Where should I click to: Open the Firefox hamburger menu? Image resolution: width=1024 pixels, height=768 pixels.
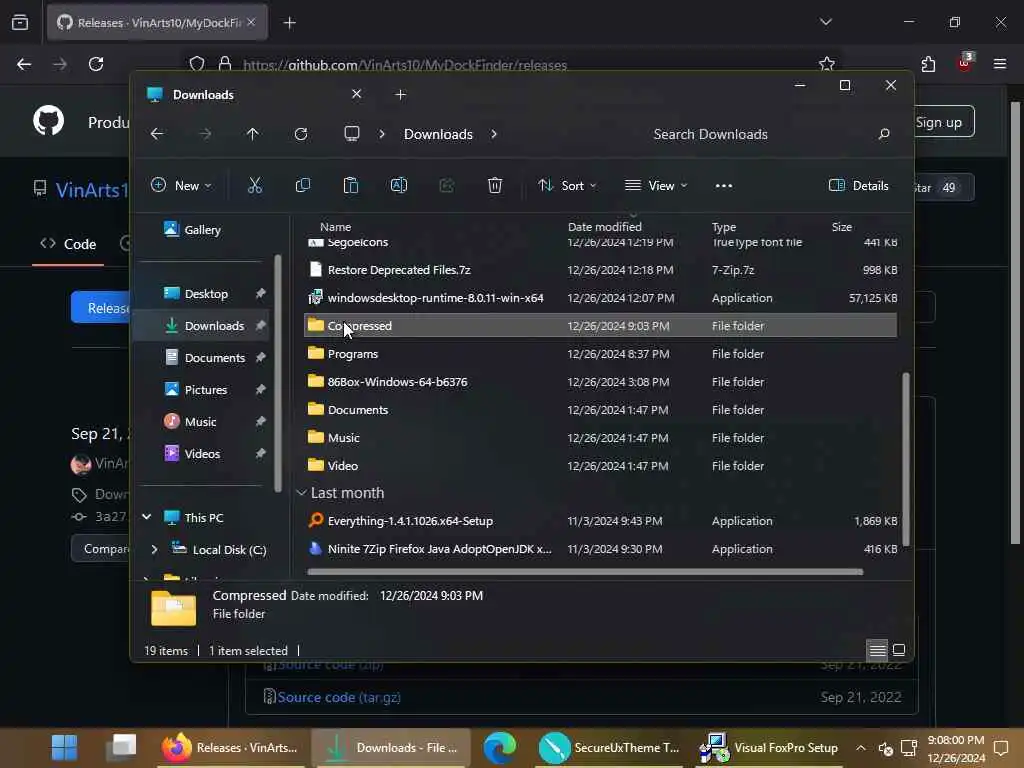click(1000, 64)
